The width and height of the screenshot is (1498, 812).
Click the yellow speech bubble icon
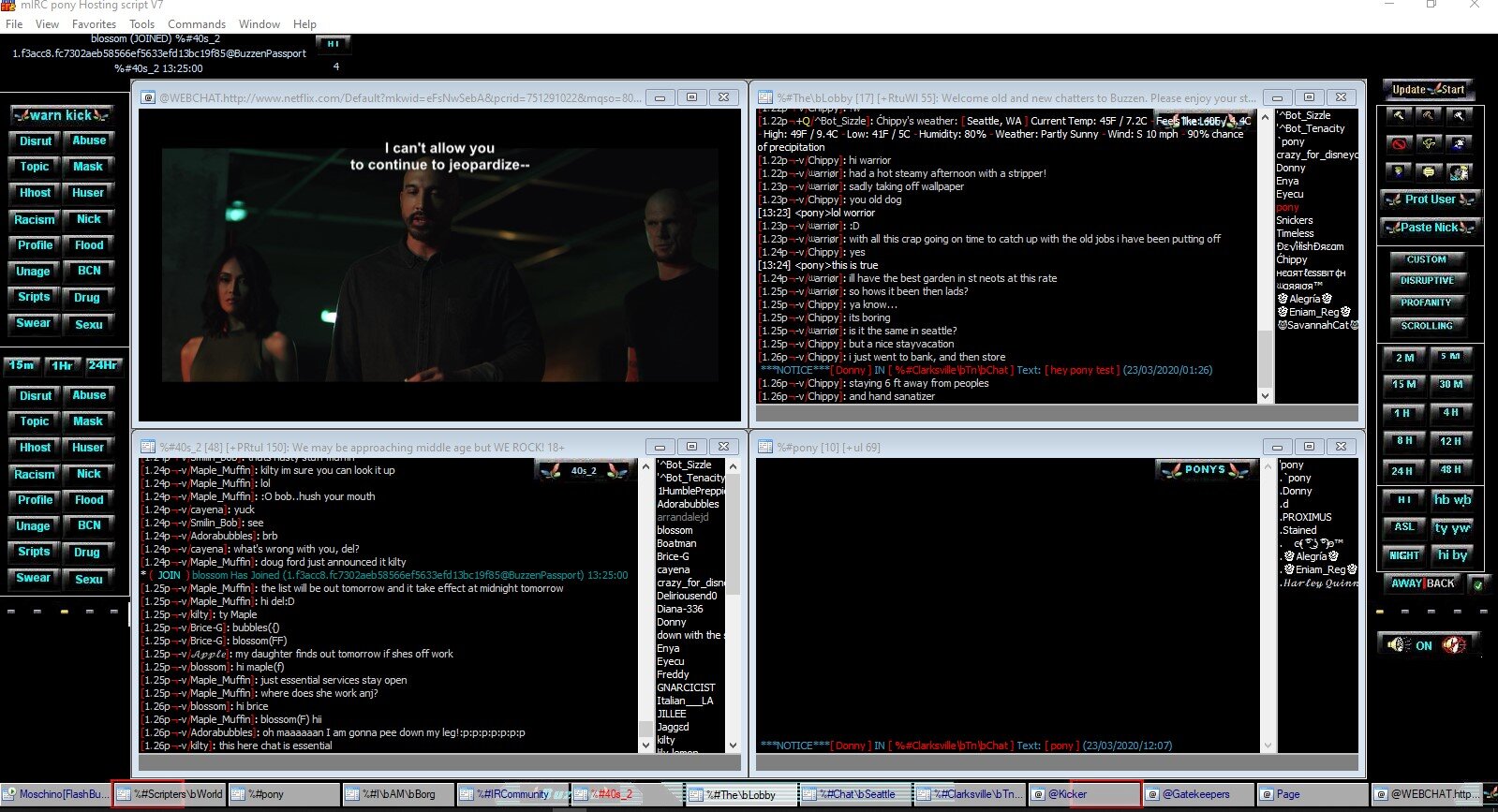pos(1428,172)
